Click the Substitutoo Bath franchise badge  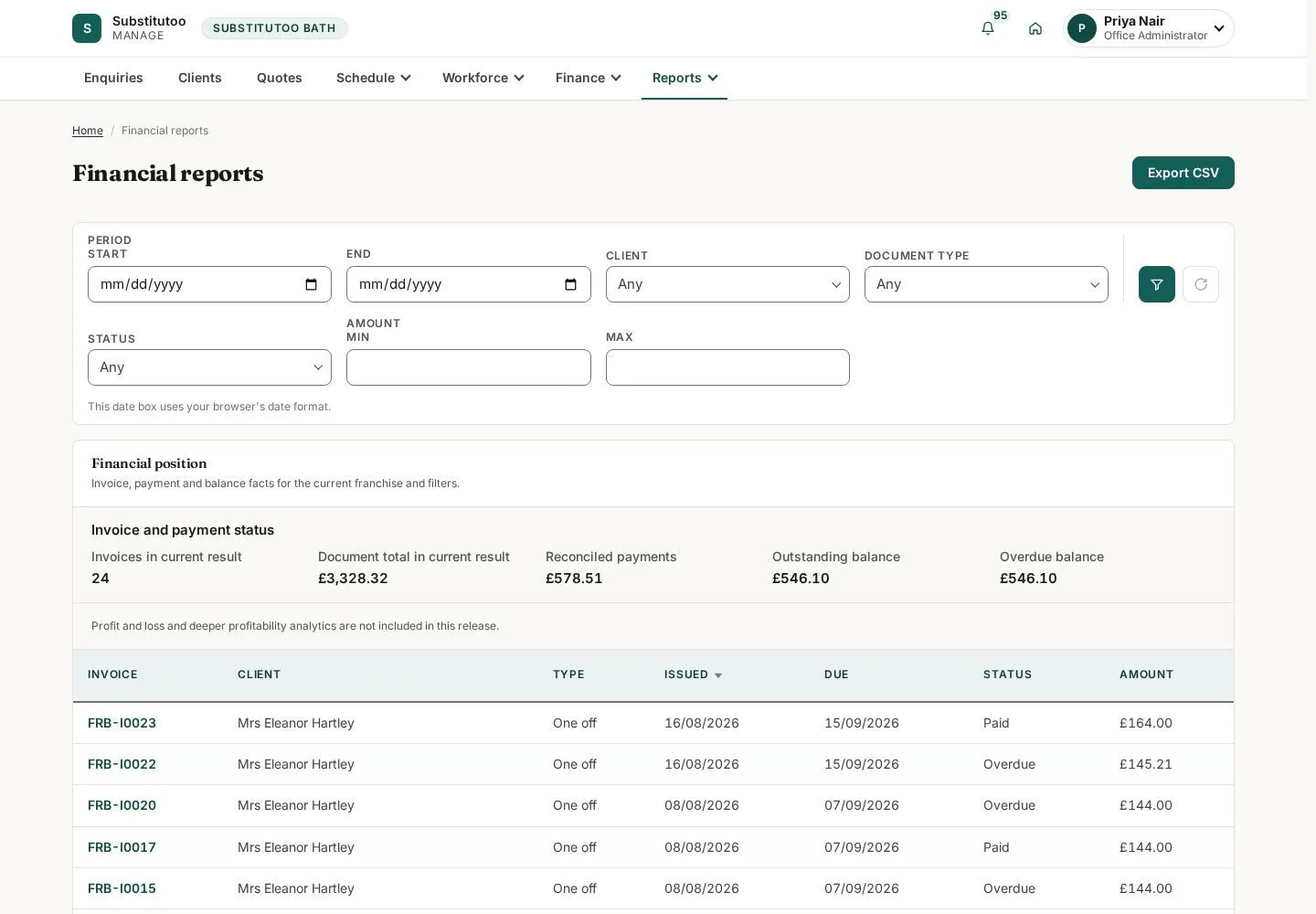pos(274,28)
